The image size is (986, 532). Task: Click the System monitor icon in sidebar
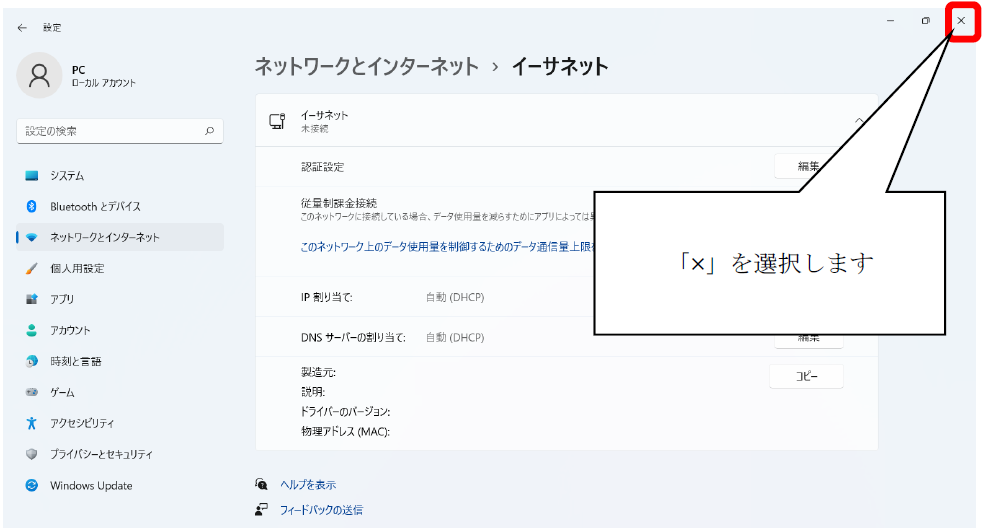pyautogui.click(x=32, y=176)
